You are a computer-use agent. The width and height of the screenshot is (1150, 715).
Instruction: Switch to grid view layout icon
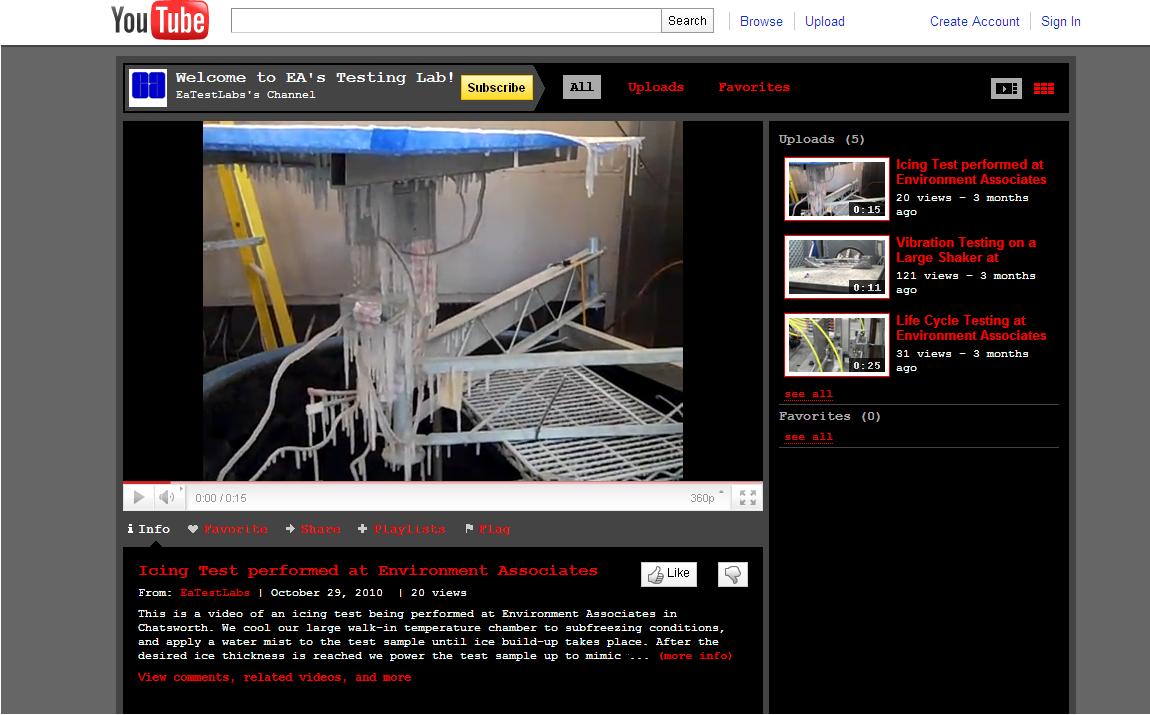click(1043, 88)
